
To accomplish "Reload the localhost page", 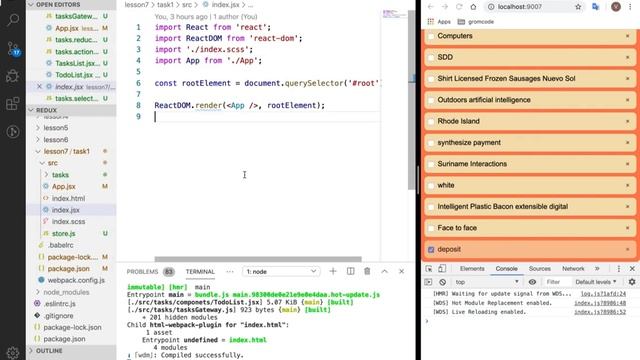I will tap(459, 7).
